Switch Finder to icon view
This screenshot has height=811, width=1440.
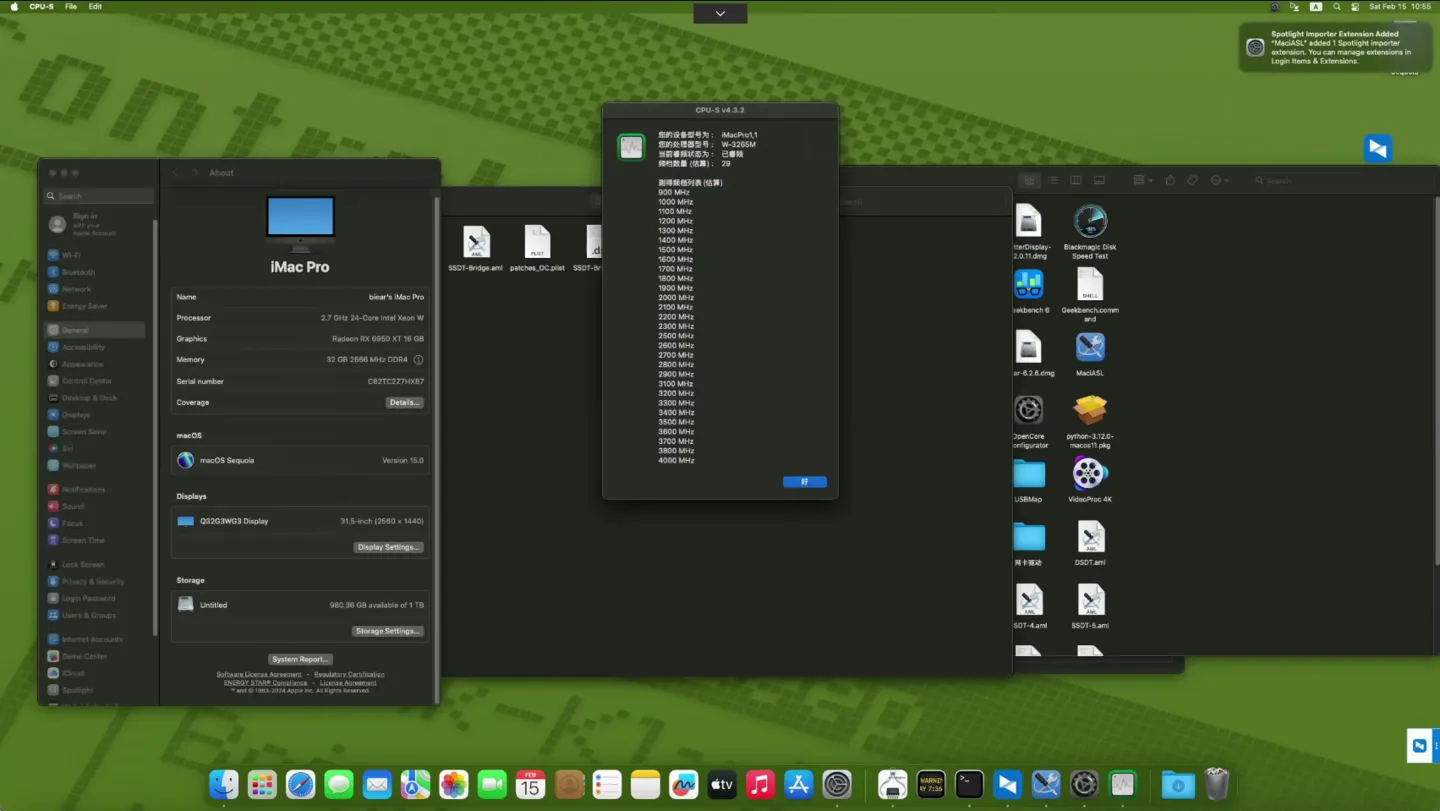1029,181
